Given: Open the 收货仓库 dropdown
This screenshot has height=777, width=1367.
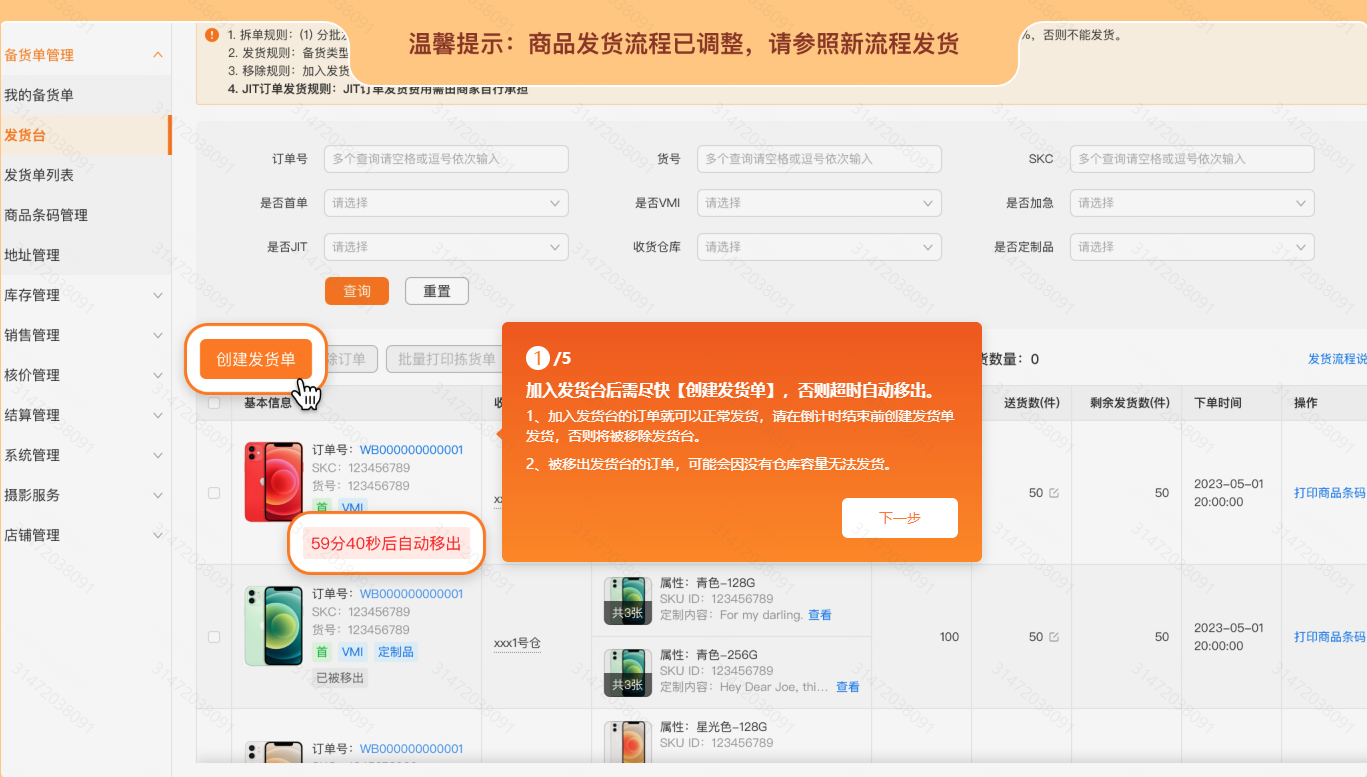Looking at the screenshot, I should coord(819,247).
